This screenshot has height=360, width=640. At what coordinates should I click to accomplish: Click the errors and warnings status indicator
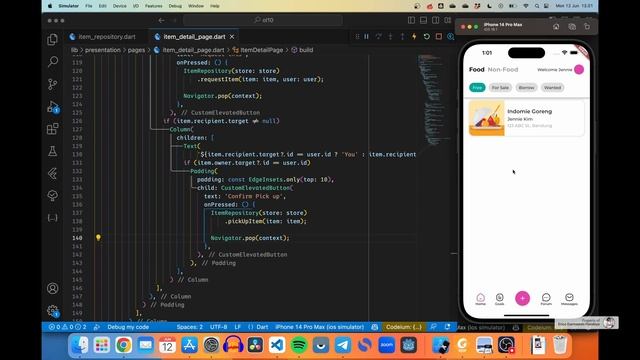point(67,327)
